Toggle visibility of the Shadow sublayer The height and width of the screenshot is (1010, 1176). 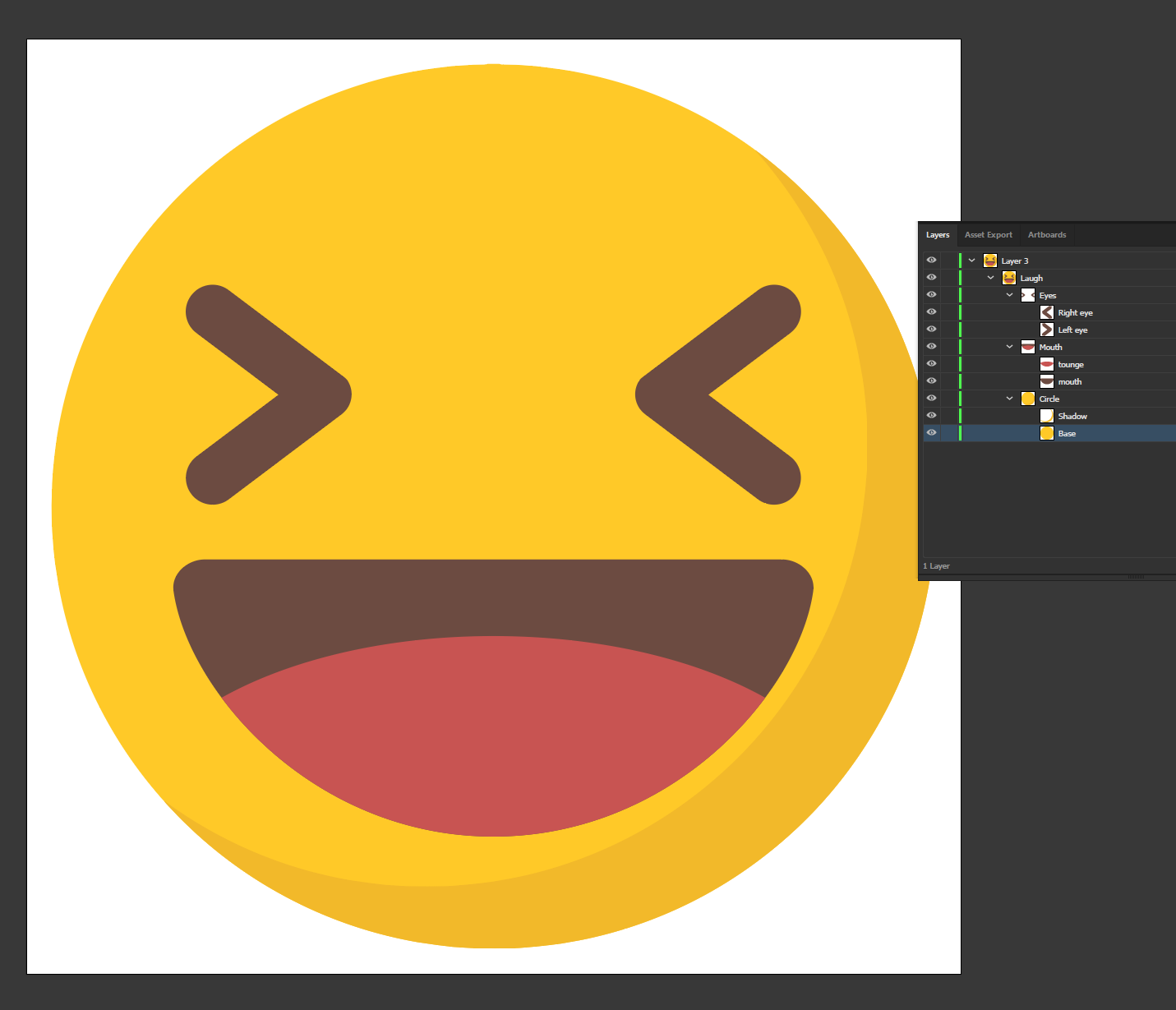tap(931, 415)
